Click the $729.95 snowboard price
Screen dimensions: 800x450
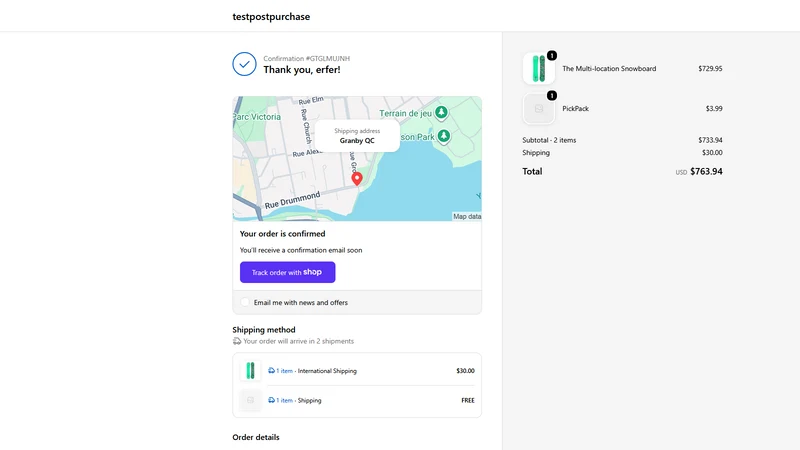tap(710, 68)
